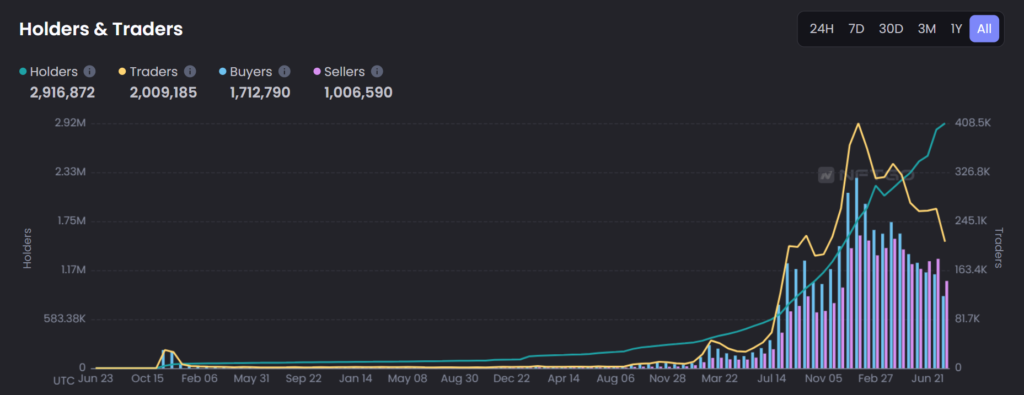
Task: Click the Traders legend label
Action: [153, 72]
